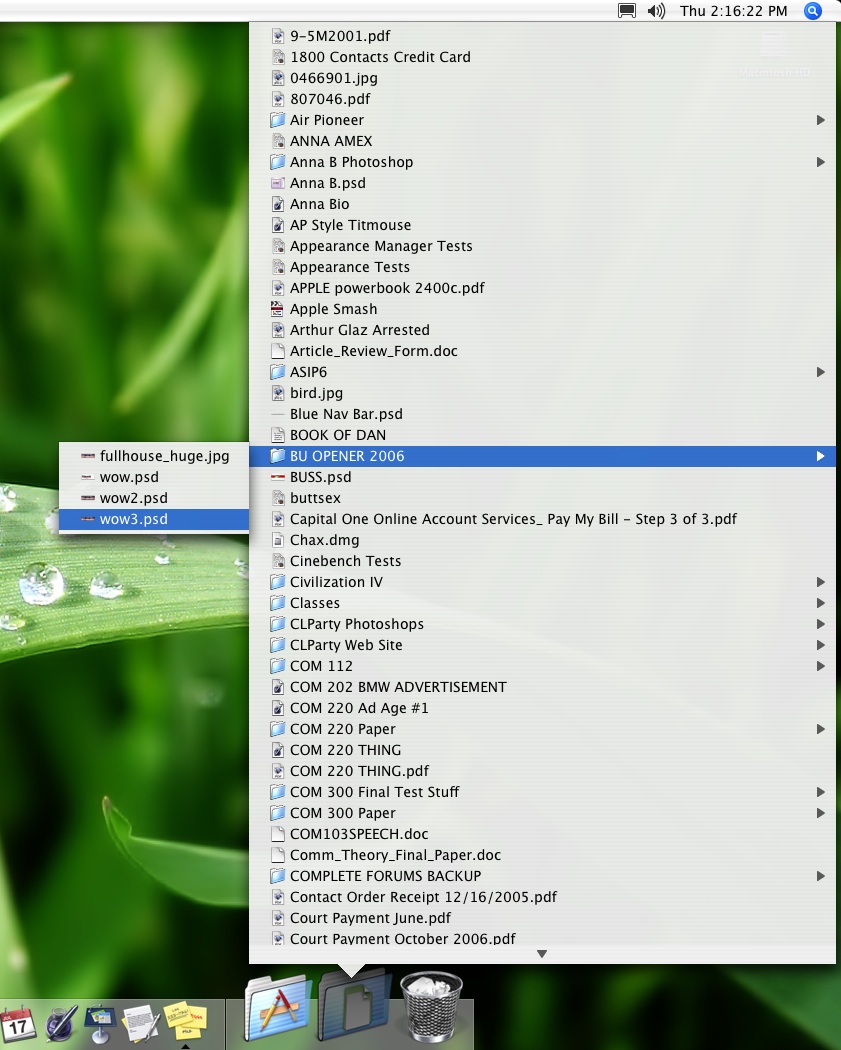The height and width of the screenshot is (1050, 841).
Task: Open Blue Nav Bar.psd
Action: pyautogui.click(x=542, y=415)
